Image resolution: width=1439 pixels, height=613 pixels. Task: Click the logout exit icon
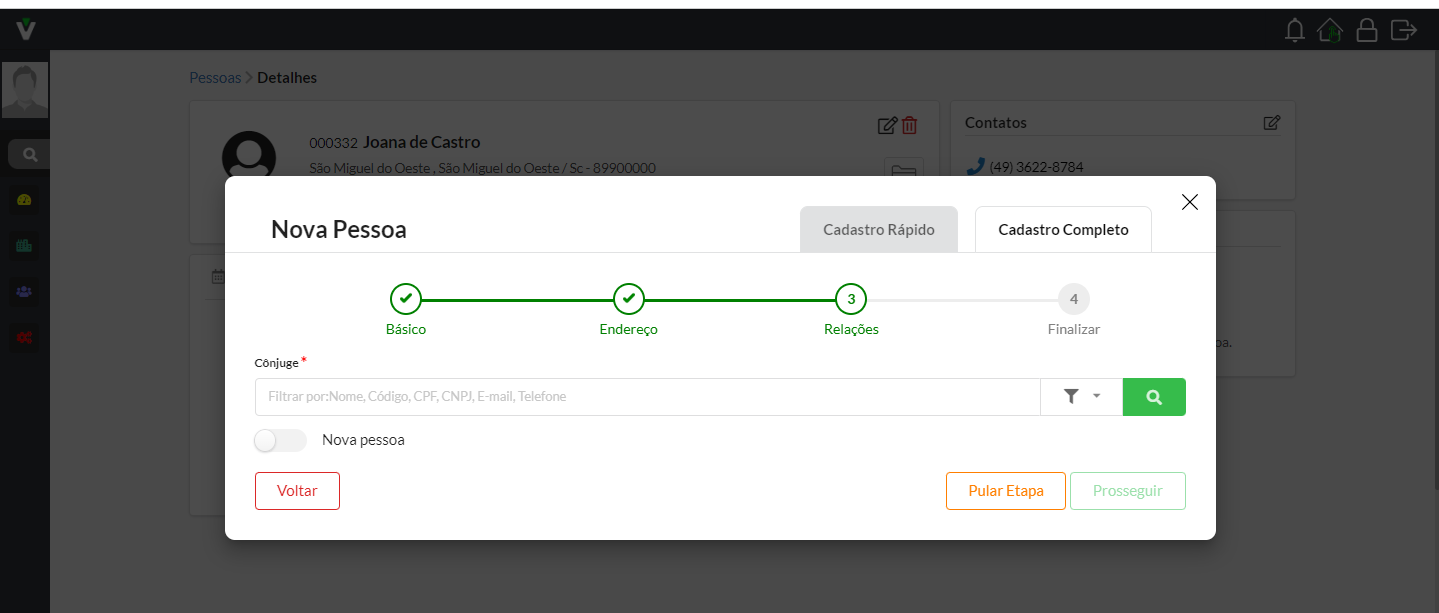tap(1404, 30)
